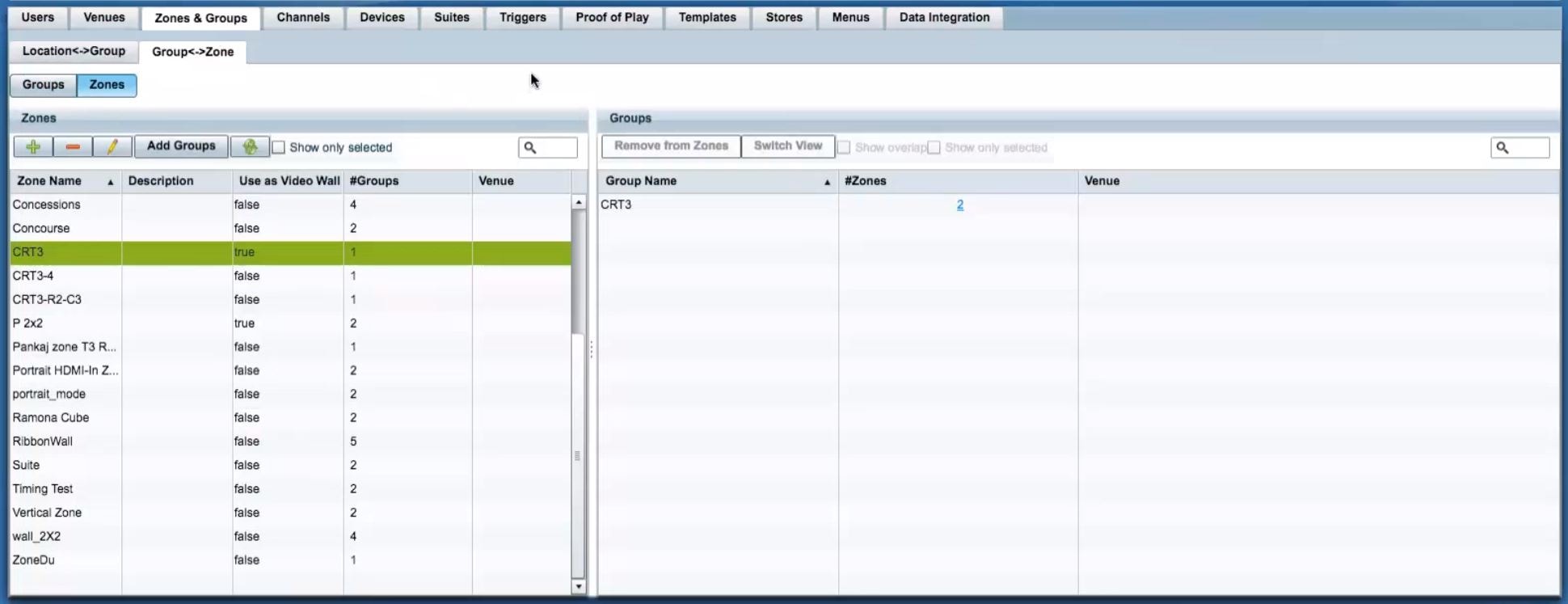Screen dimensions: 1568x604
Task: Select the Suite zone row
Action: pyautogui.click(x=291, y=465)
